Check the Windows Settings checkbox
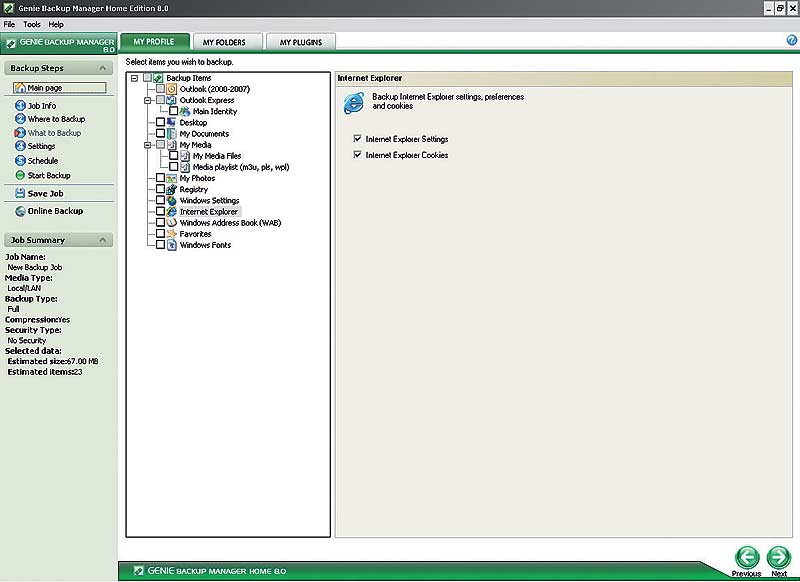The height and width of the screenshot is (582, 800). pos(160,200)
